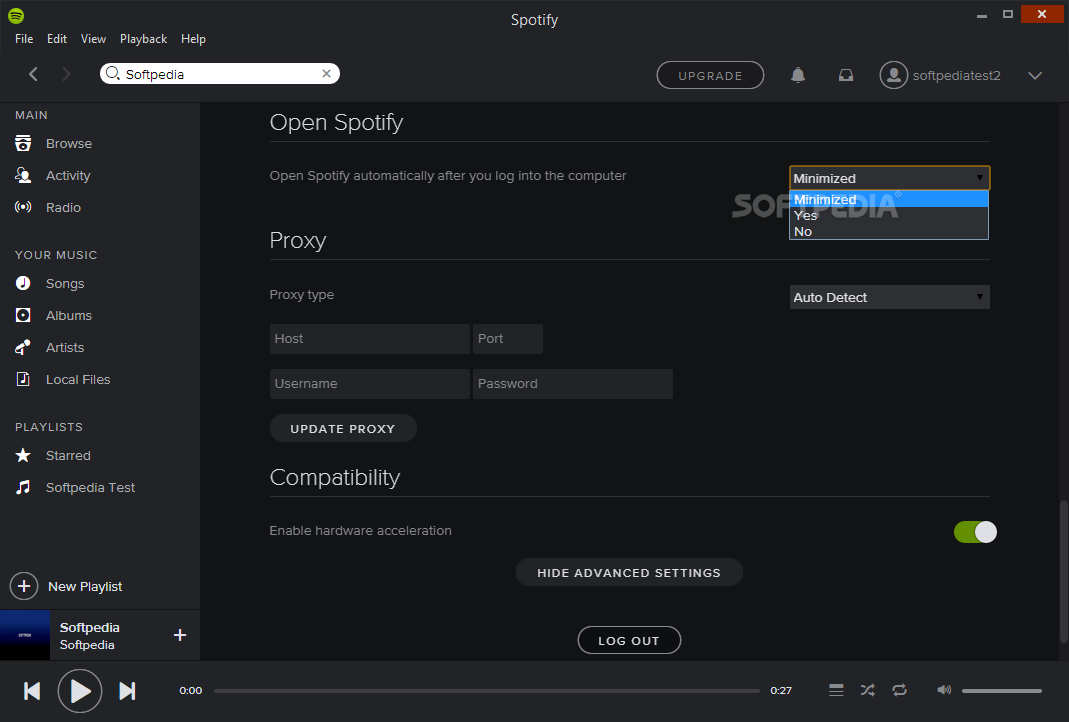Open the View menu

(x=93, y=39)
